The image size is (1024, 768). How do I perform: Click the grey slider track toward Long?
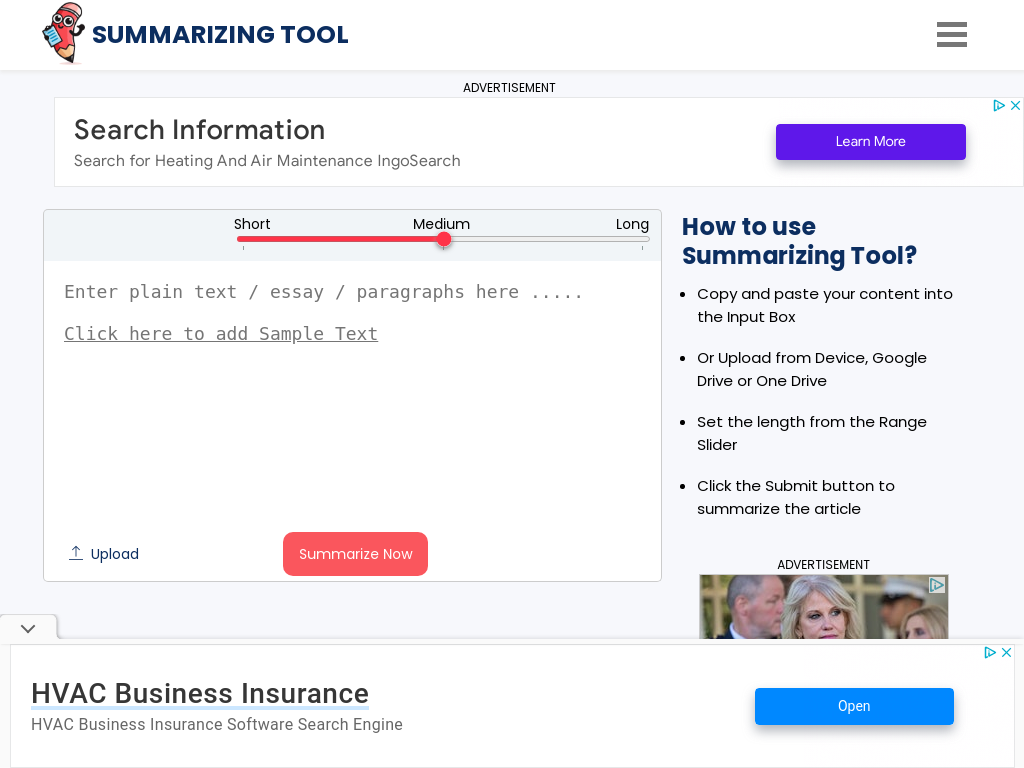(x=550, y=240)
